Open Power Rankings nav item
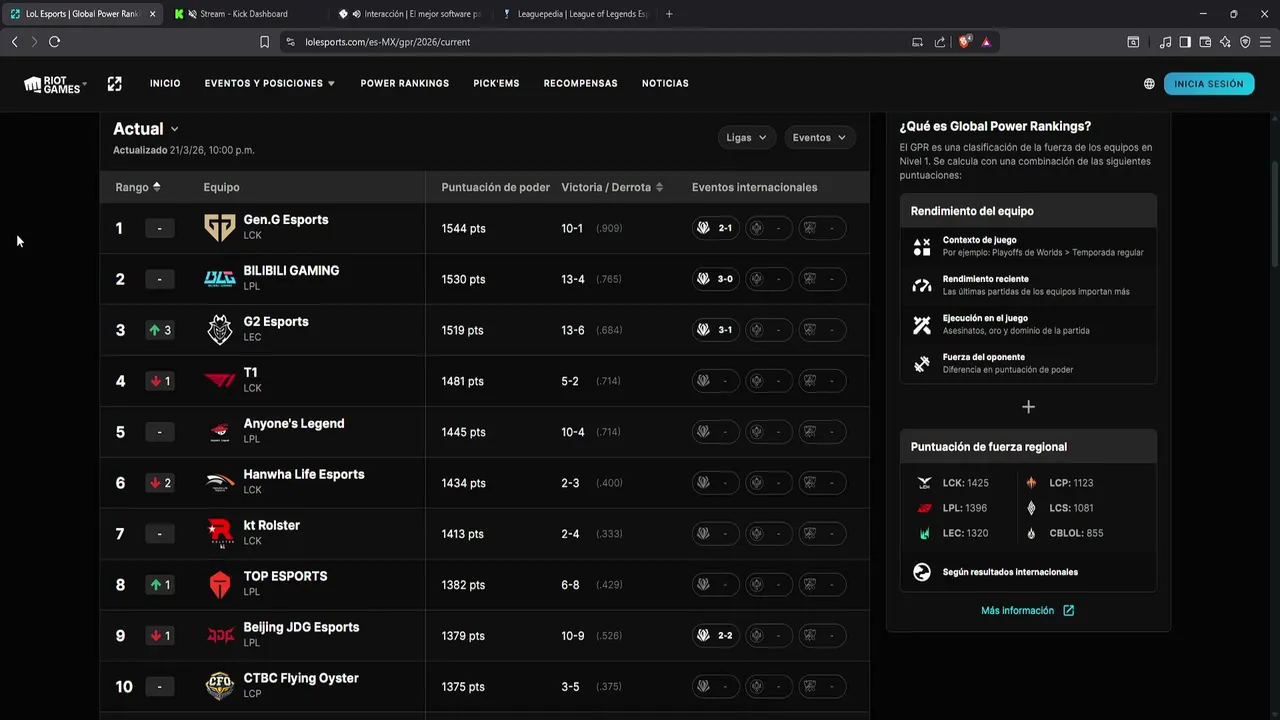Image resolution: width=1280 pixels, height=720 pixels. point(405,84)
